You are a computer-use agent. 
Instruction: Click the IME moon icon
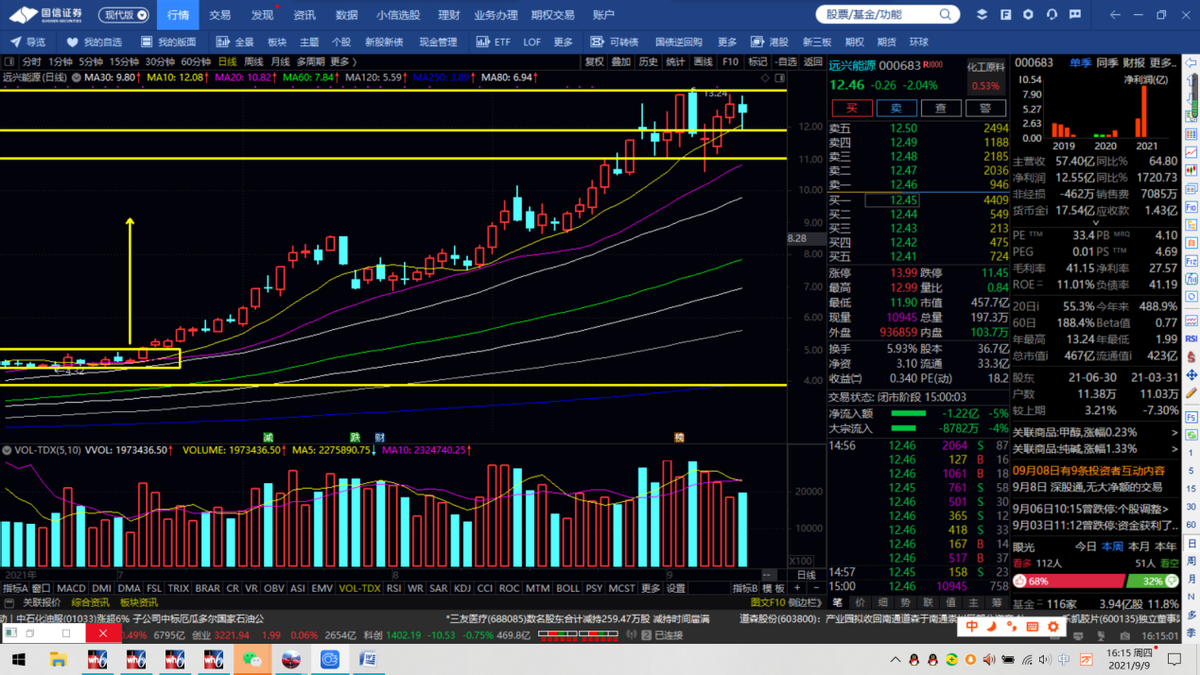(992, 626)
